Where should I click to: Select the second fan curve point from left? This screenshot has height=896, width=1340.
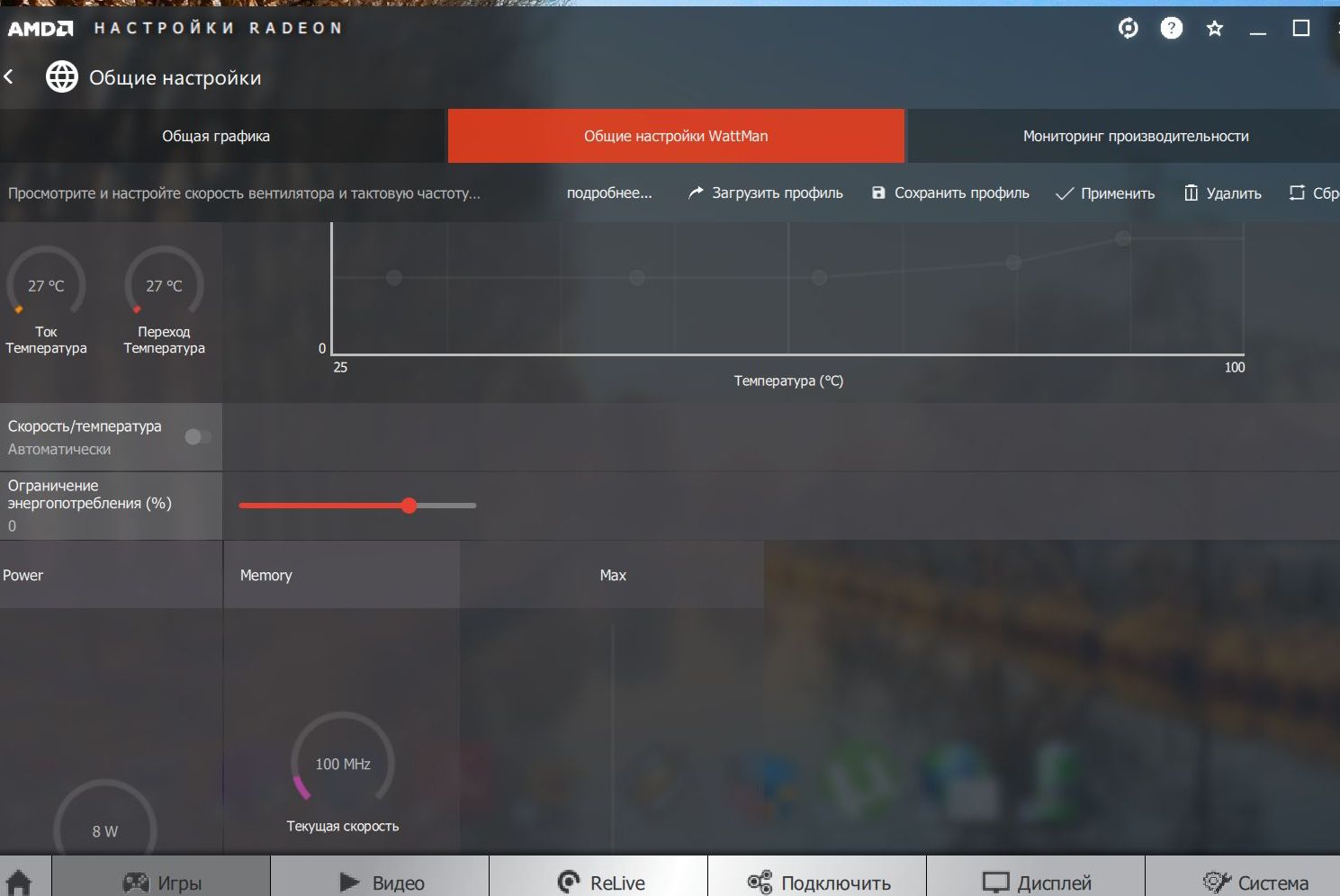pyautogui.click(x=637, y=278)
